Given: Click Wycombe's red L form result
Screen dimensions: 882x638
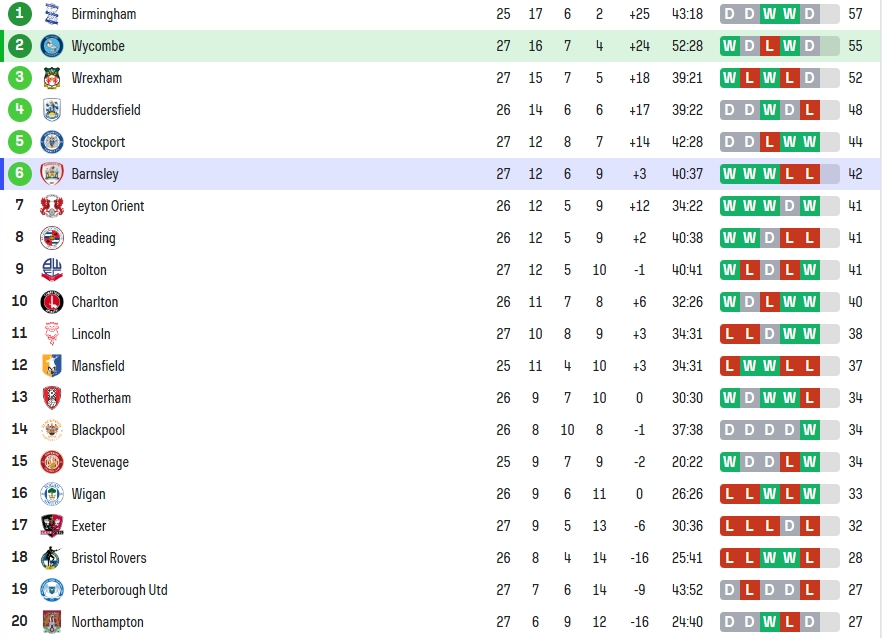Looking at the screenshot, I should [770, 46].
